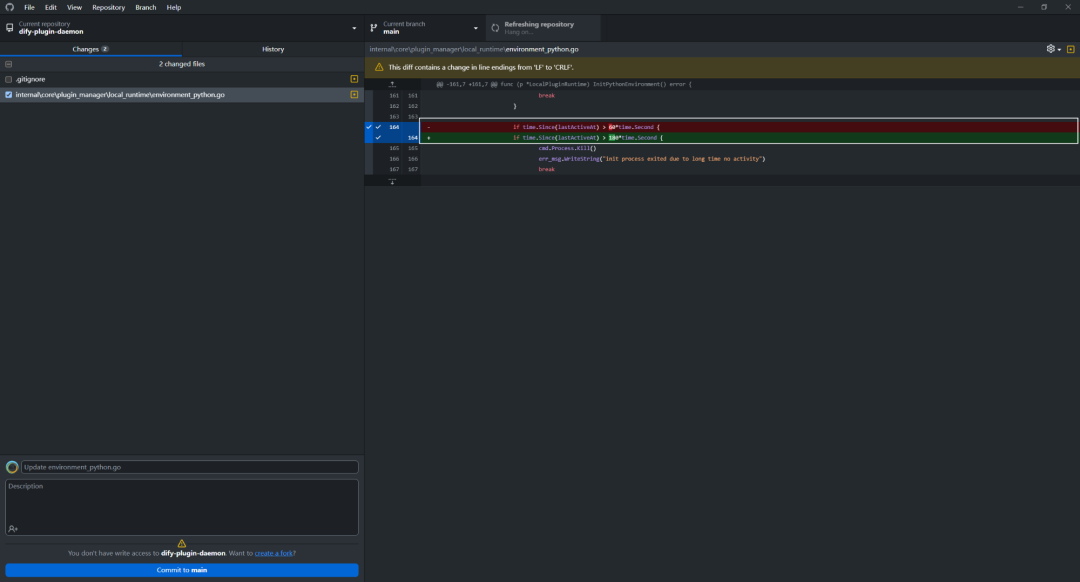
Task: Click the GitHub logo icon in the menu bar
Action: click(10, 7)
